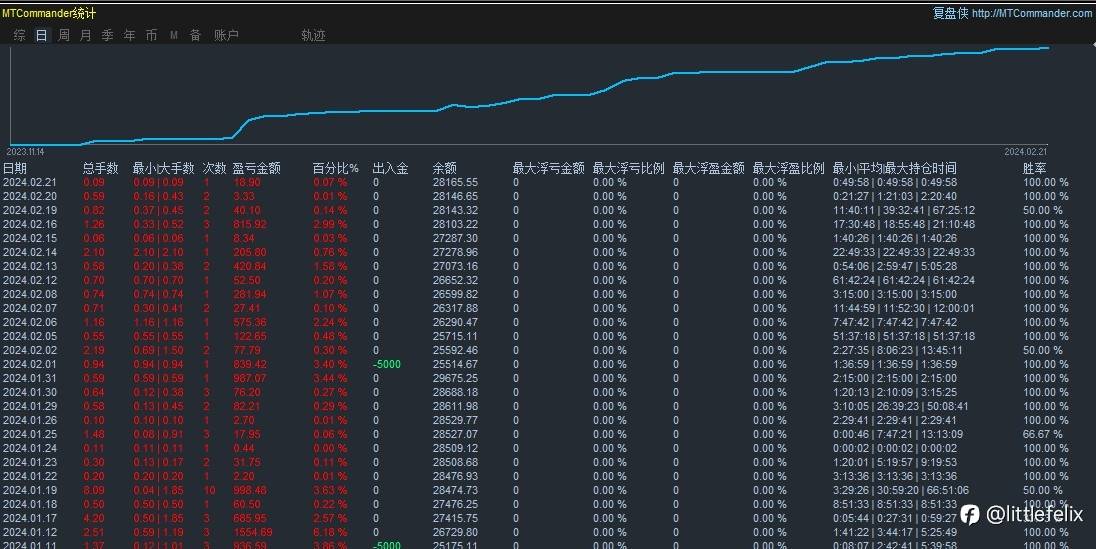The height and width of the screenshot is (549, 1096).
Task: Click holding time 11:40:11 | 39:32:41 | 67:25:12
Action: (904, 211)
